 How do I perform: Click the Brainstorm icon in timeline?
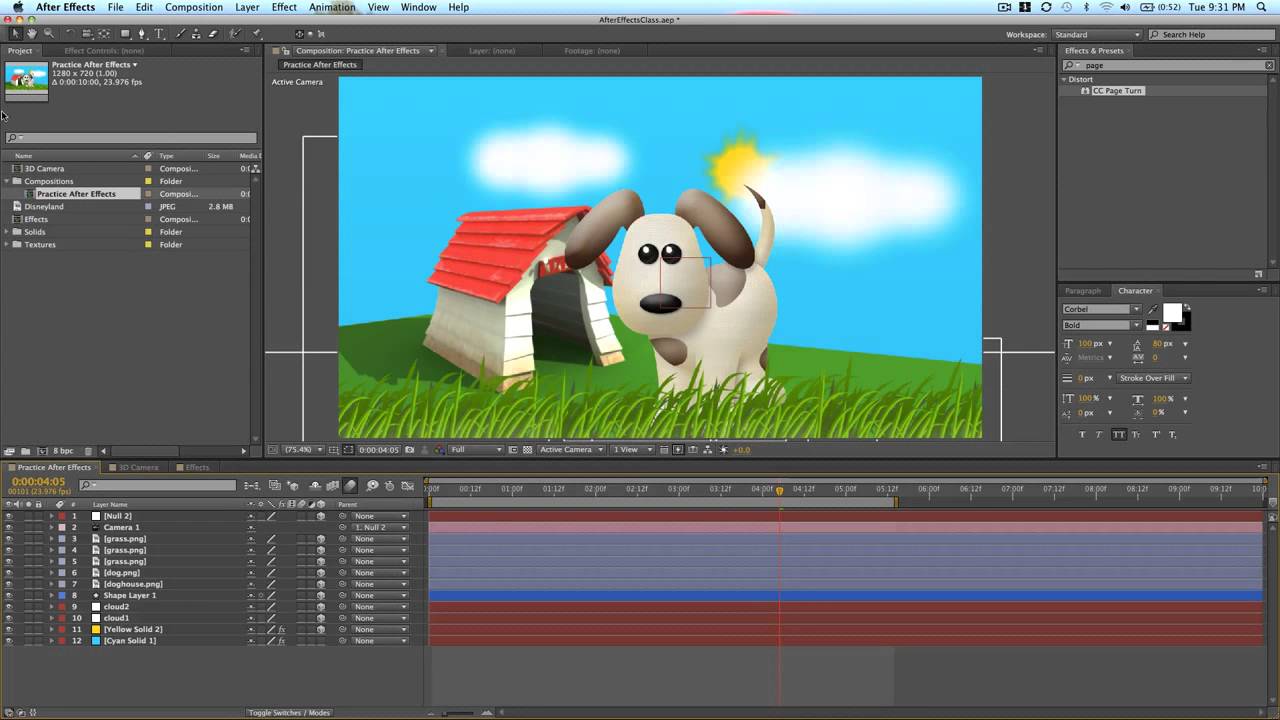[x=372, y=486]
